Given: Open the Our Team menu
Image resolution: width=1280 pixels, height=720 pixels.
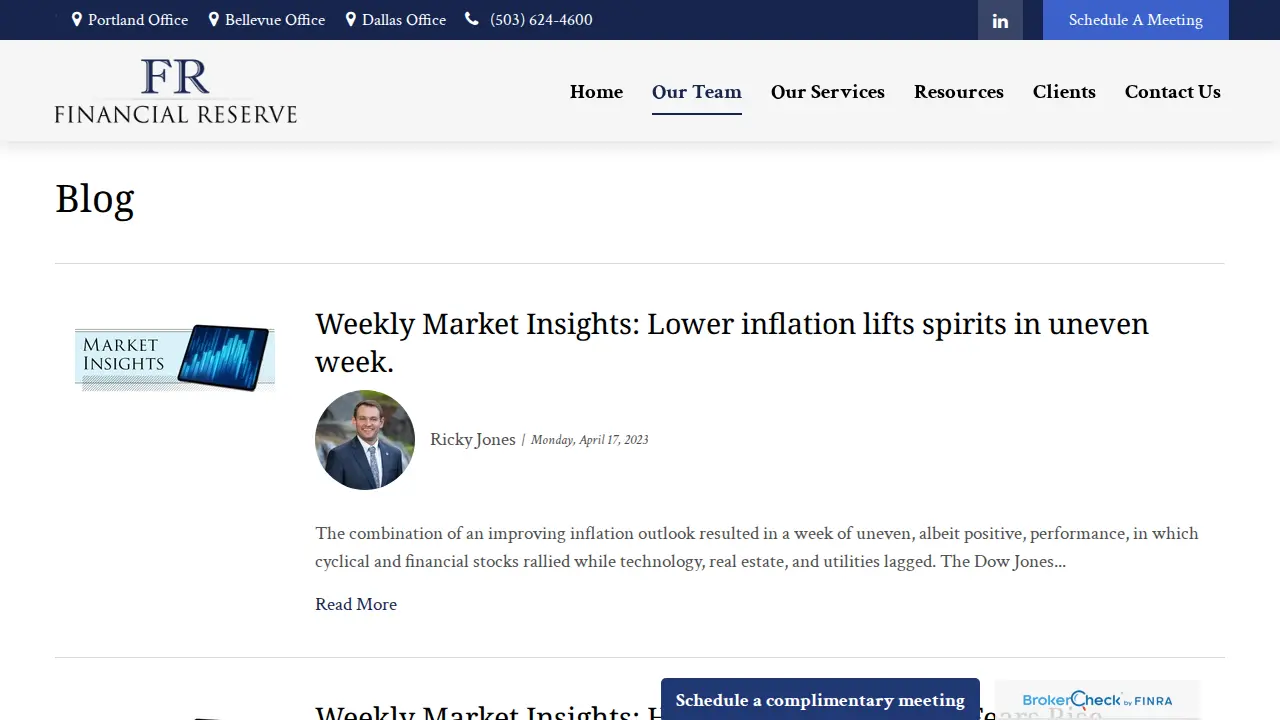Looking at the screenshot, I should (x=697, y=92).
